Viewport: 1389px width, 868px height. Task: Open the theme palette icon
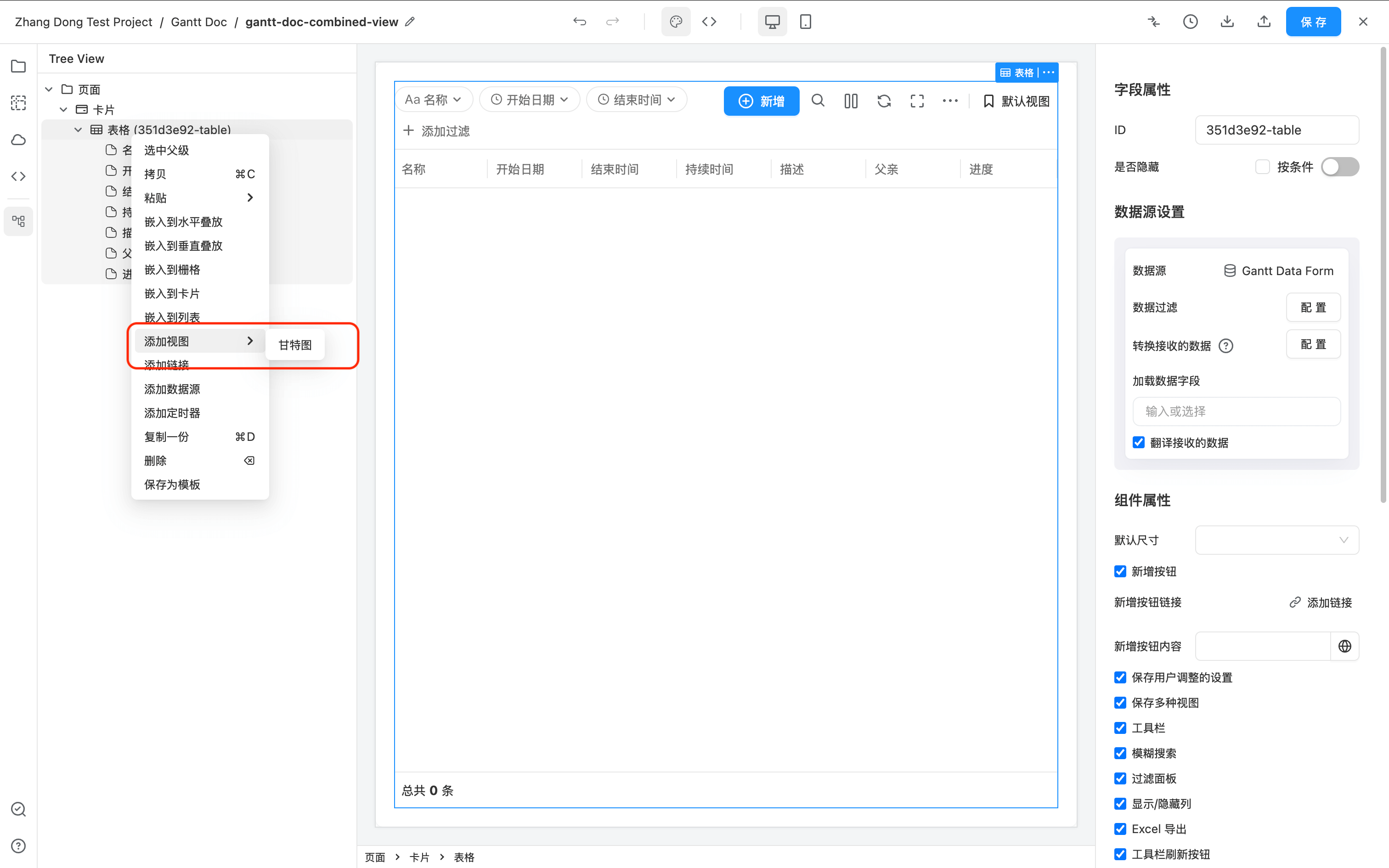[676, 22]
